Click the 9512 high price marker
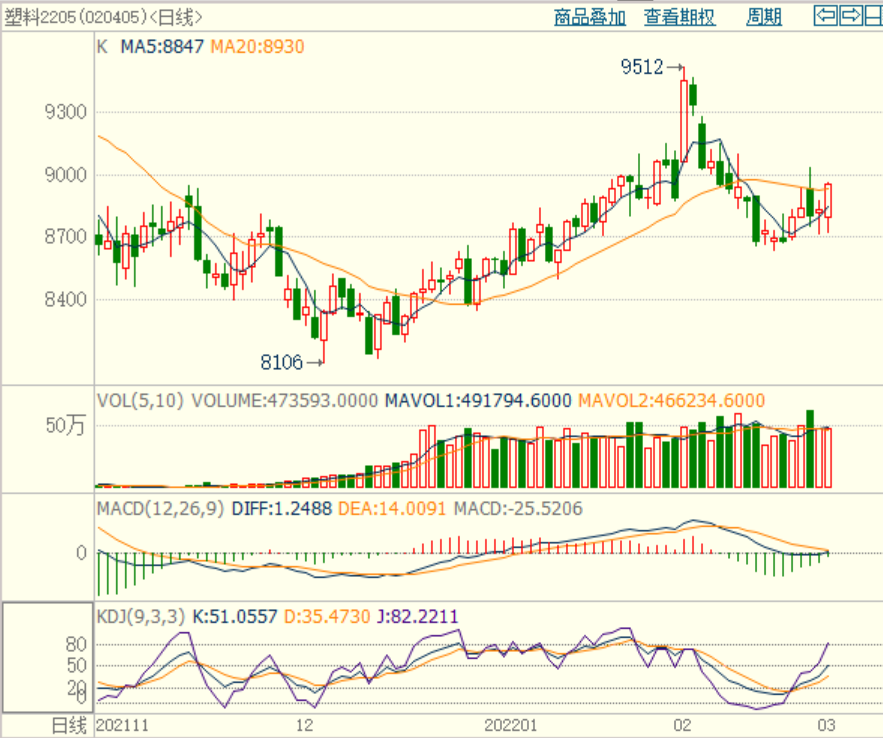Viewport: 883px width, 738px height. 642,67
